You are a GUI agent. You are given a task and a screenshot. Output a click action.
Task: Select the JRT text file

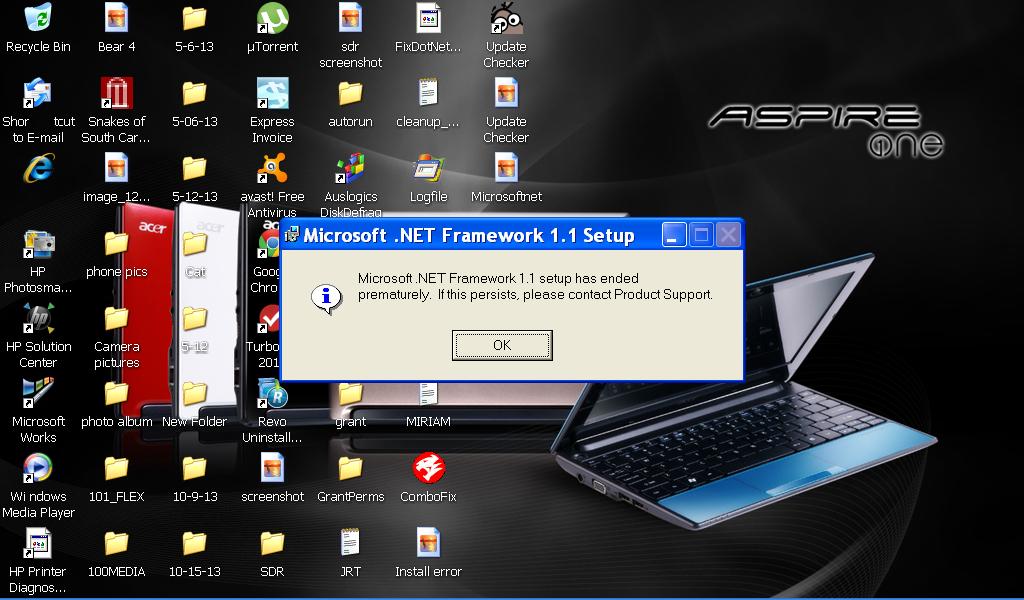350,543
